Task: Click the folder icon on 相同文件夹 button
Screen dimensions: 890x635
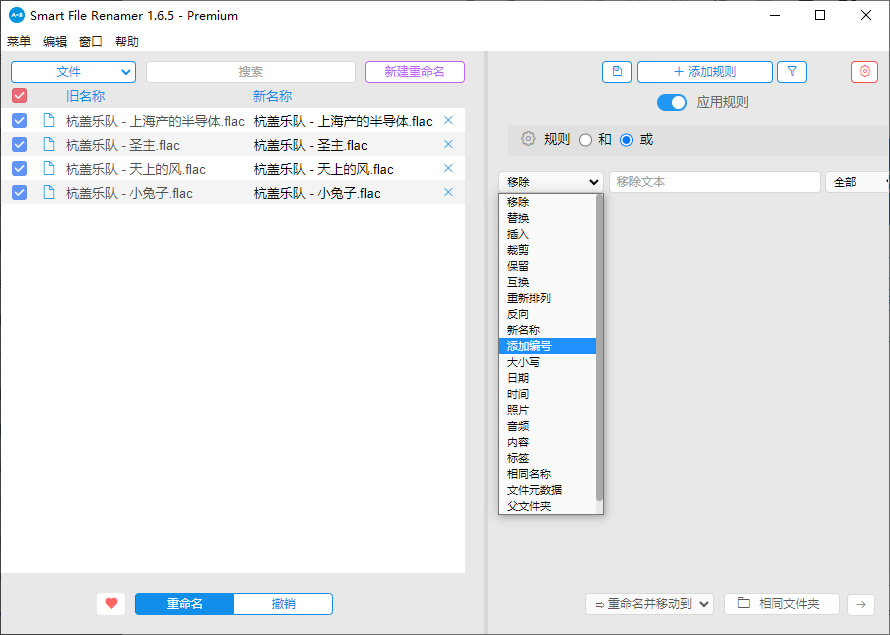Action: [x=743, y=603]
